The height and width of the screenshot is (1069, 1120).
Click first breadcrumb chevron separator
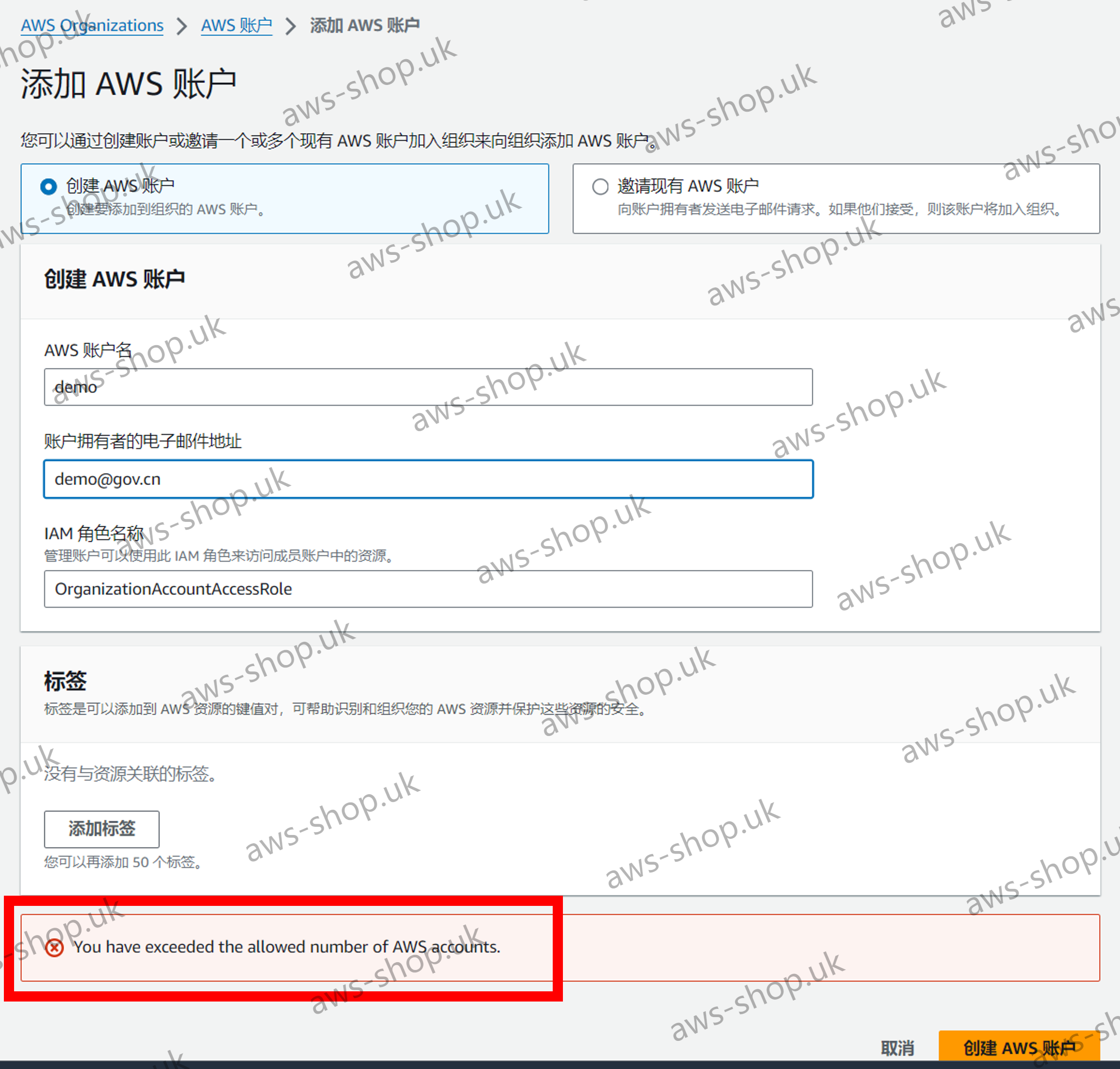click(x=181, y=26)
